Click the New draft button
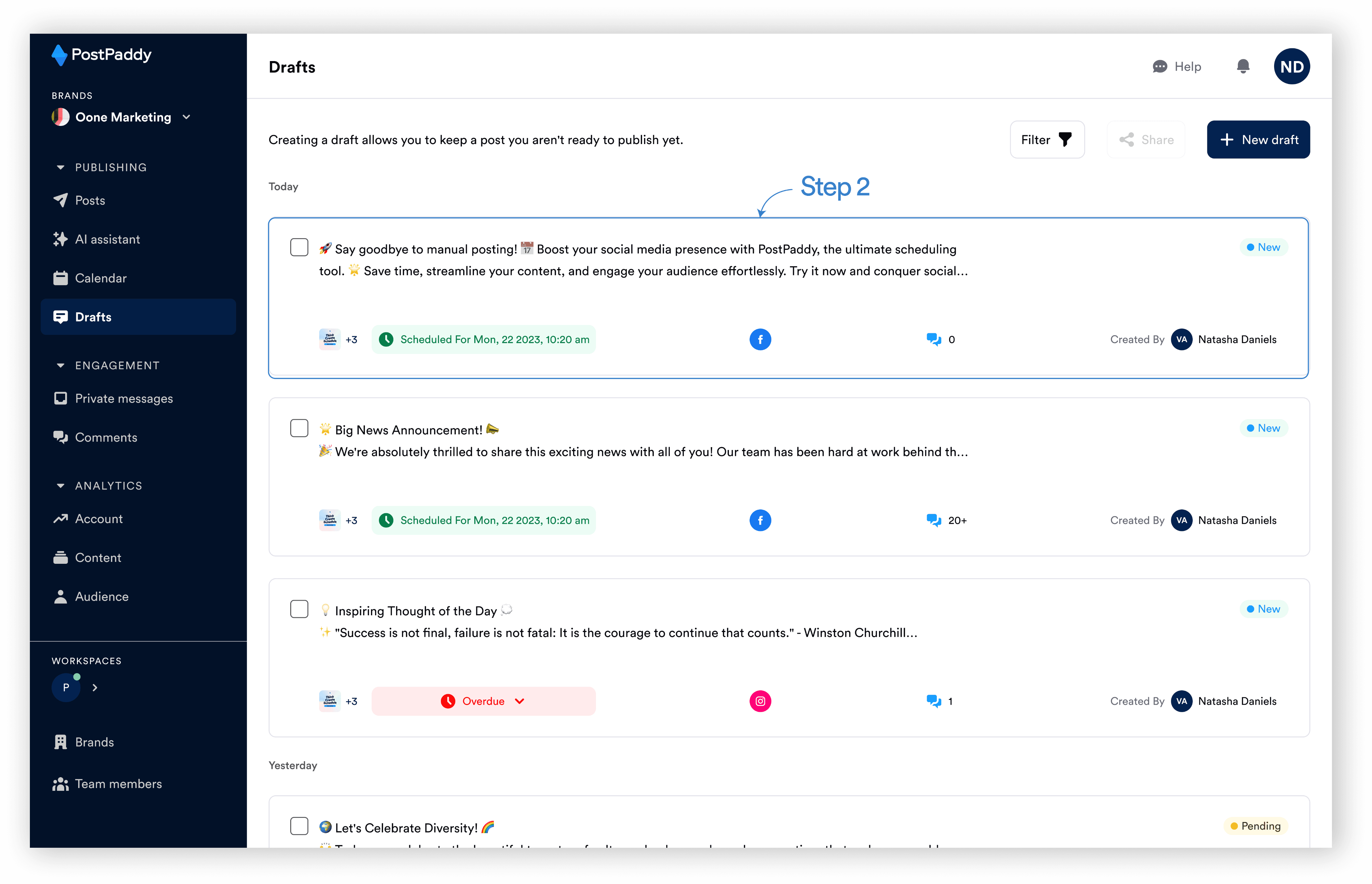Viewport: 1372px width, 884px height. coord(1258,140)
